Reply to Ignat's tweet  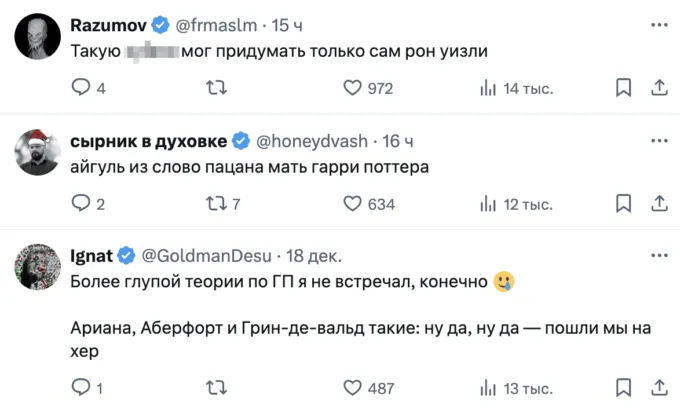[82, 387]
